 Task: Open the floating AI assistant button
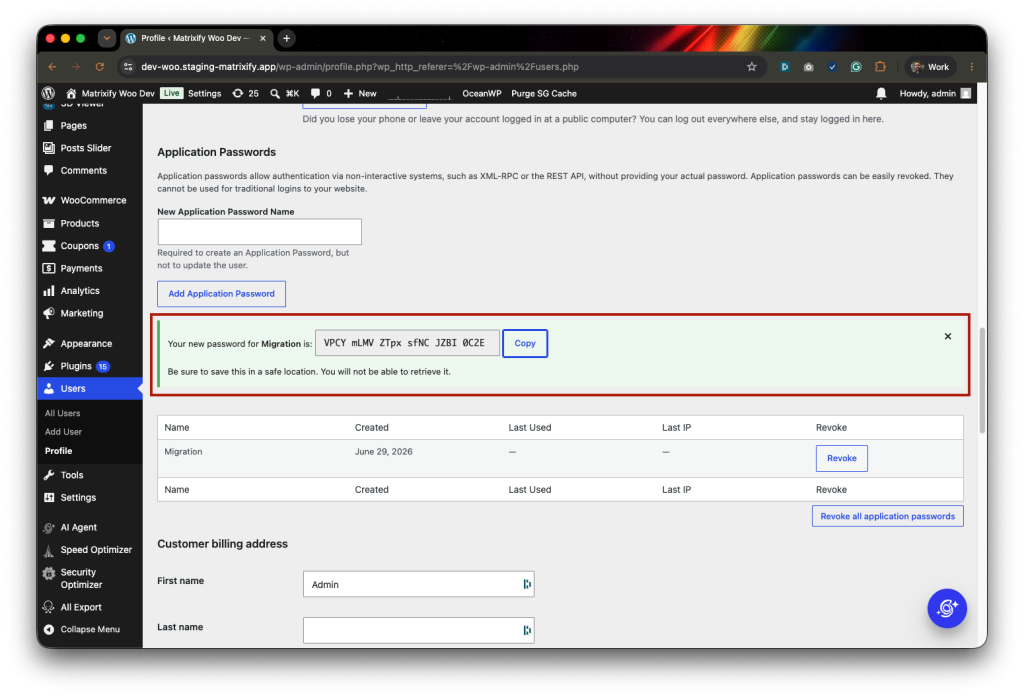[947, 608]
